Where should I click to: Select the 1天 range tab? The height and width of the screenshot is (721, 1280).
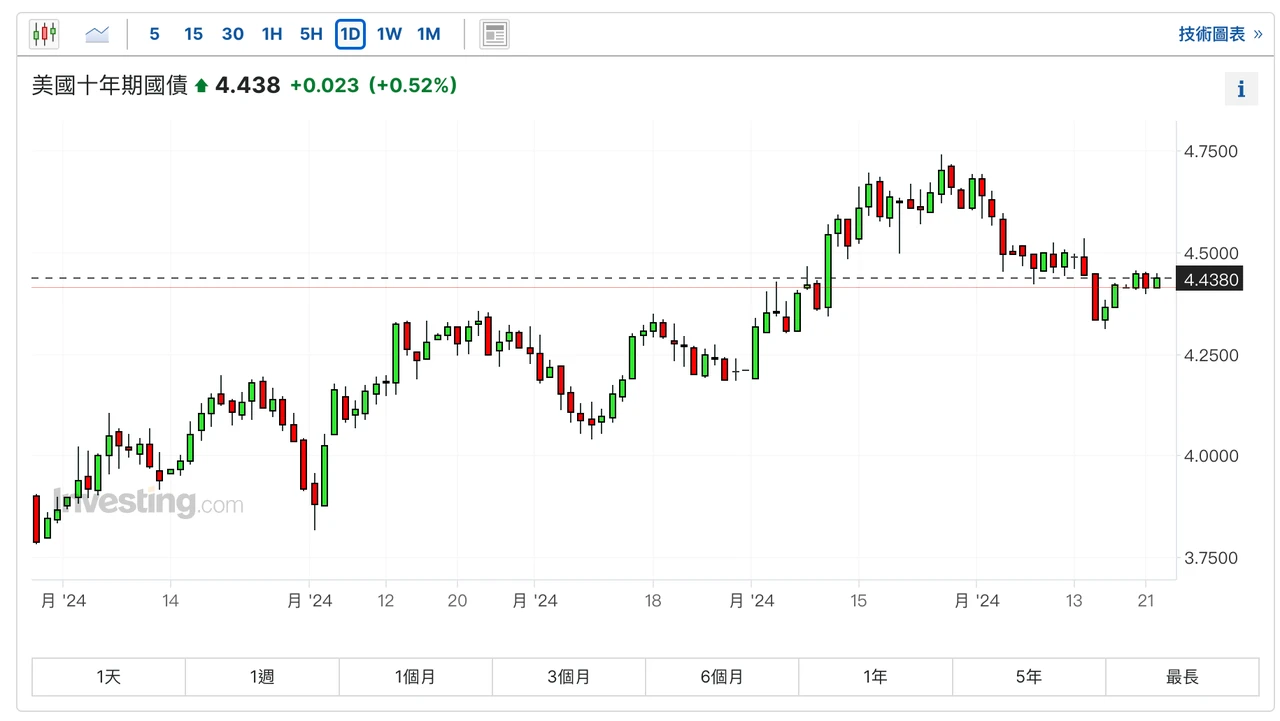108,677
